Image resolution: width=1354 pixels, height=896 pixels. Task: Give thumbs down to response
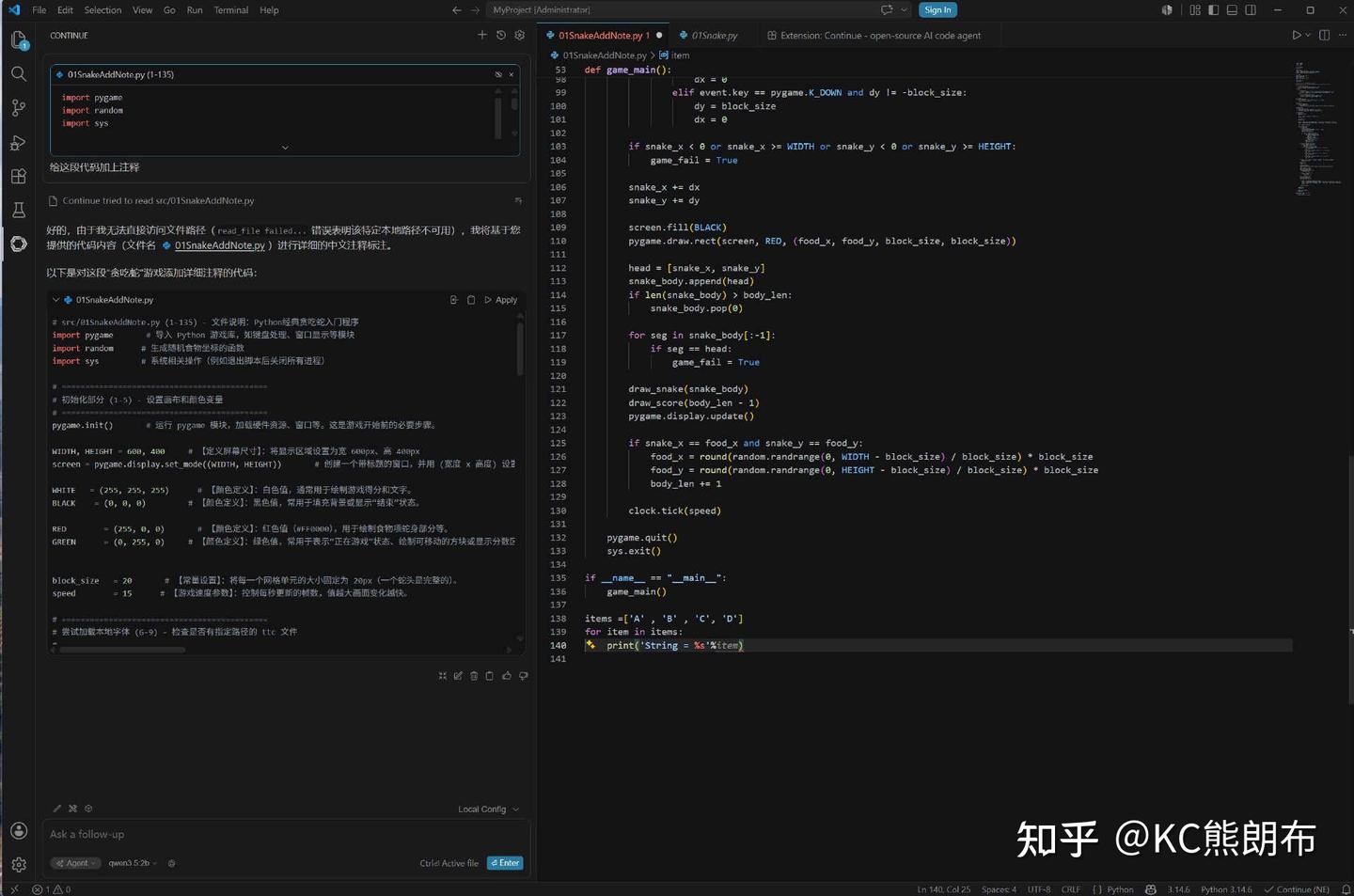coord(524,676)
